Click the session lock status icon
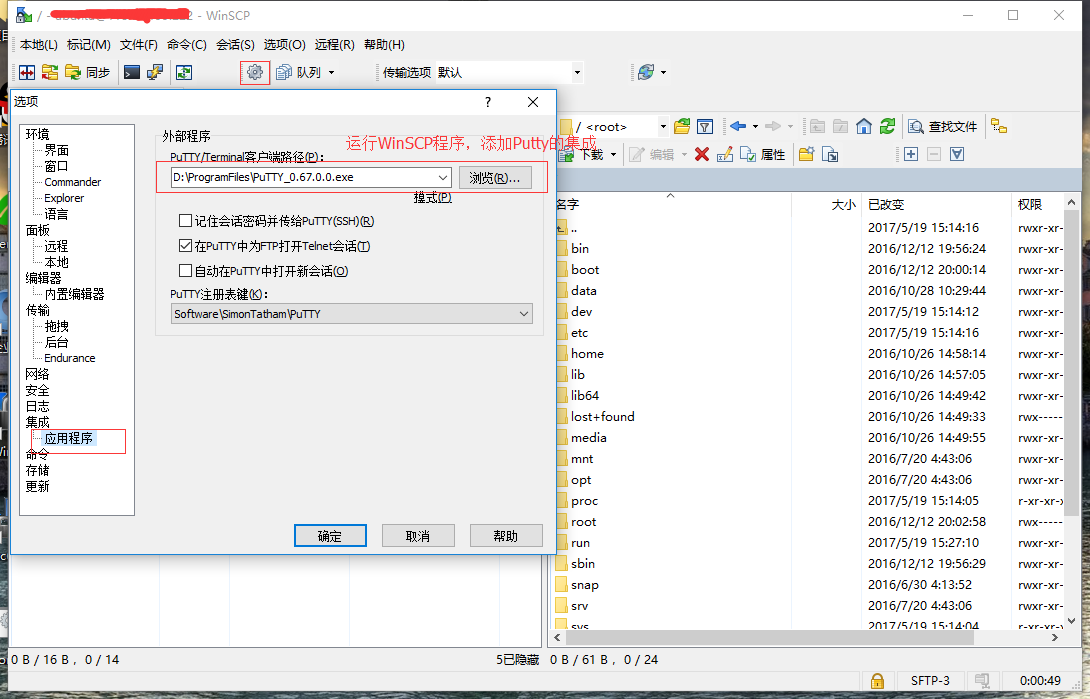1090x699 pixels. click(877, 681)
